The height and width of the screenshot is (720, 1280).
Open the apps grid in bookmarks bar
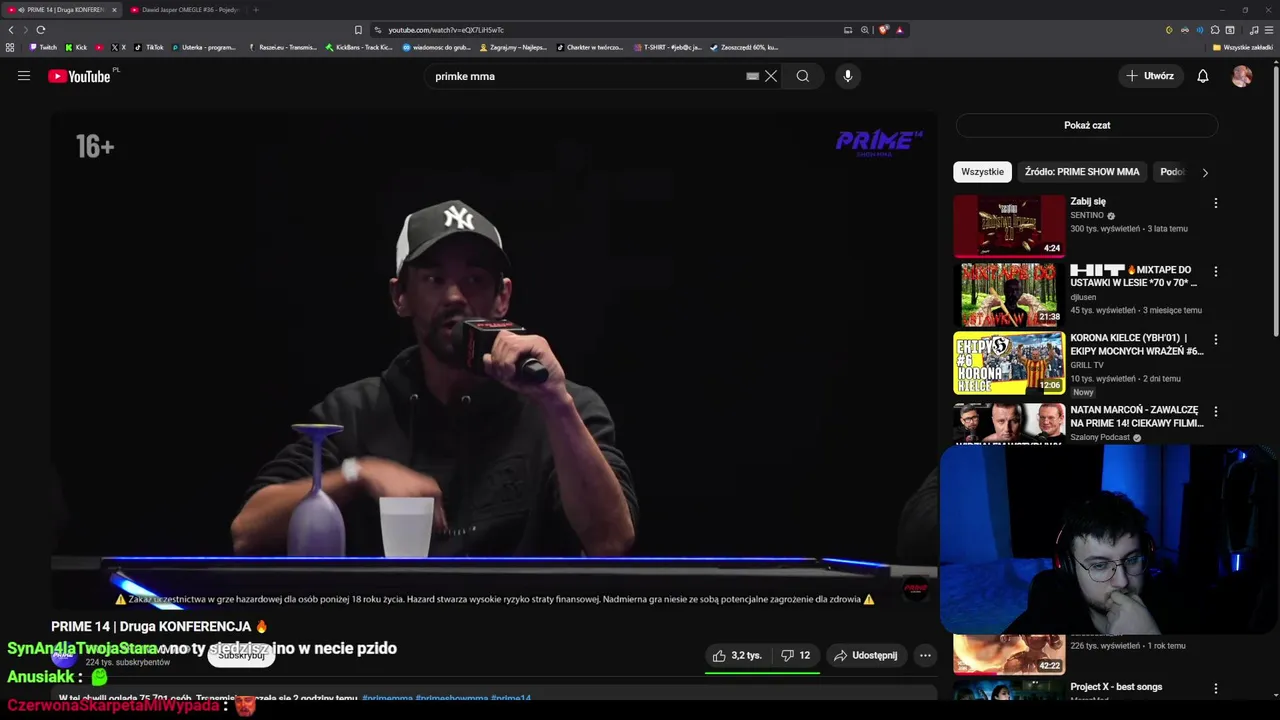(10, 47)
